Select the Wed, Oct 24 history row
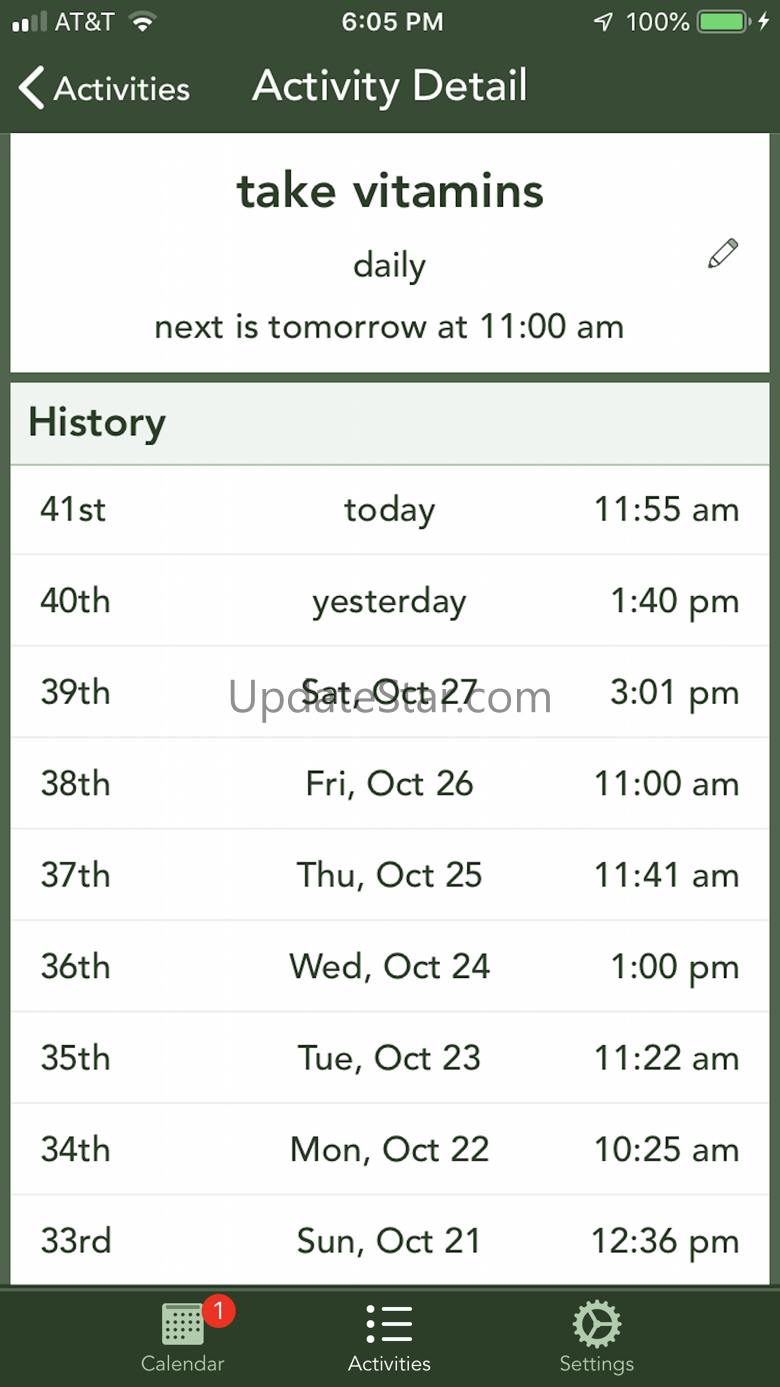780x1387 pixels. [x=389, y=967]
